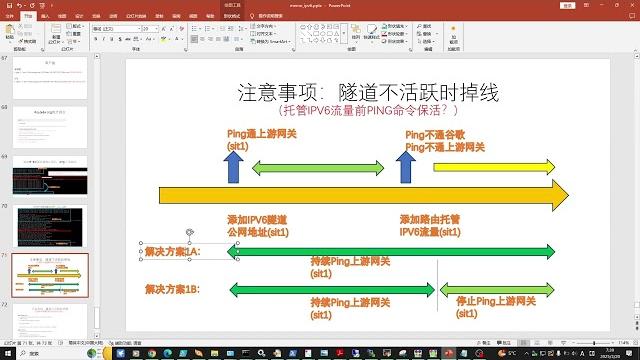
Task: Redo via the Quick Access toolbar
Action: pos(32,5)
